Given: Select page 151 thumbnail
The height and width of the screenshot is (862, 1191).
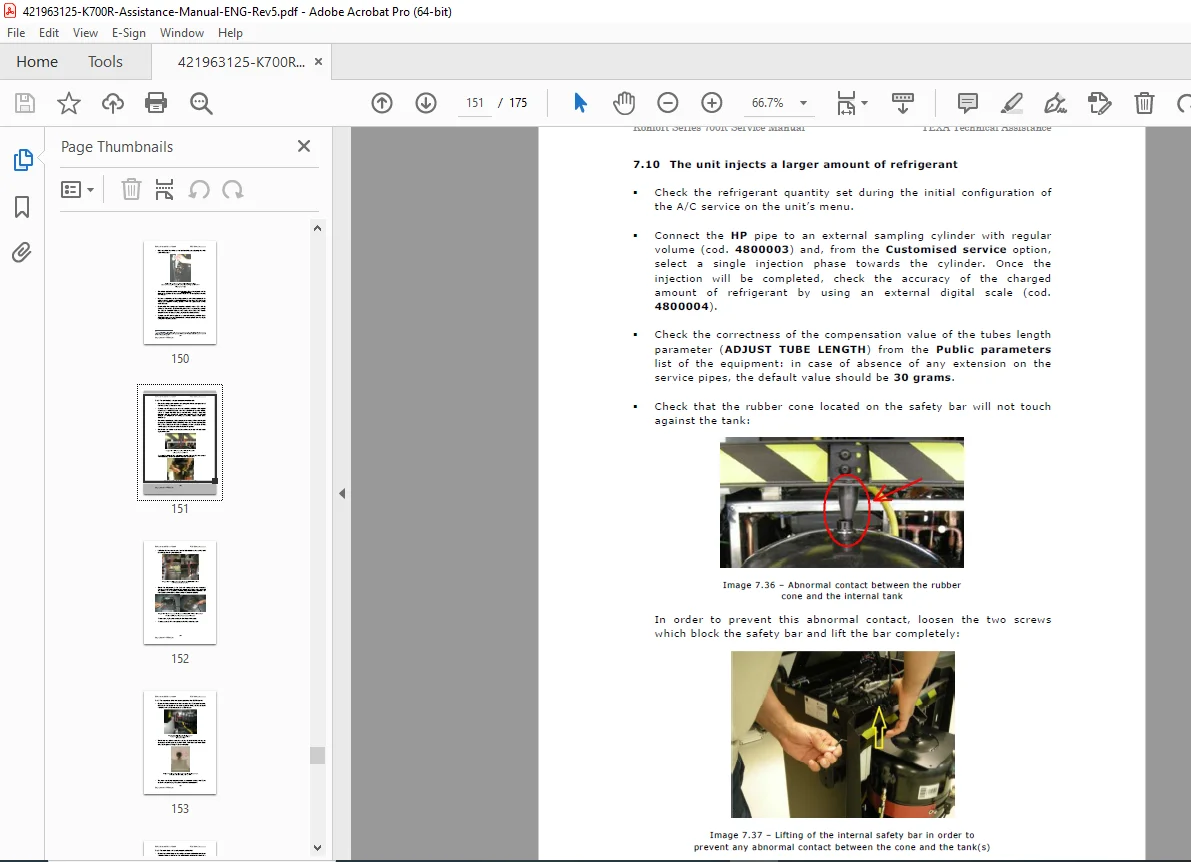Looking at the screenshot, I should [x=180, y=442].
